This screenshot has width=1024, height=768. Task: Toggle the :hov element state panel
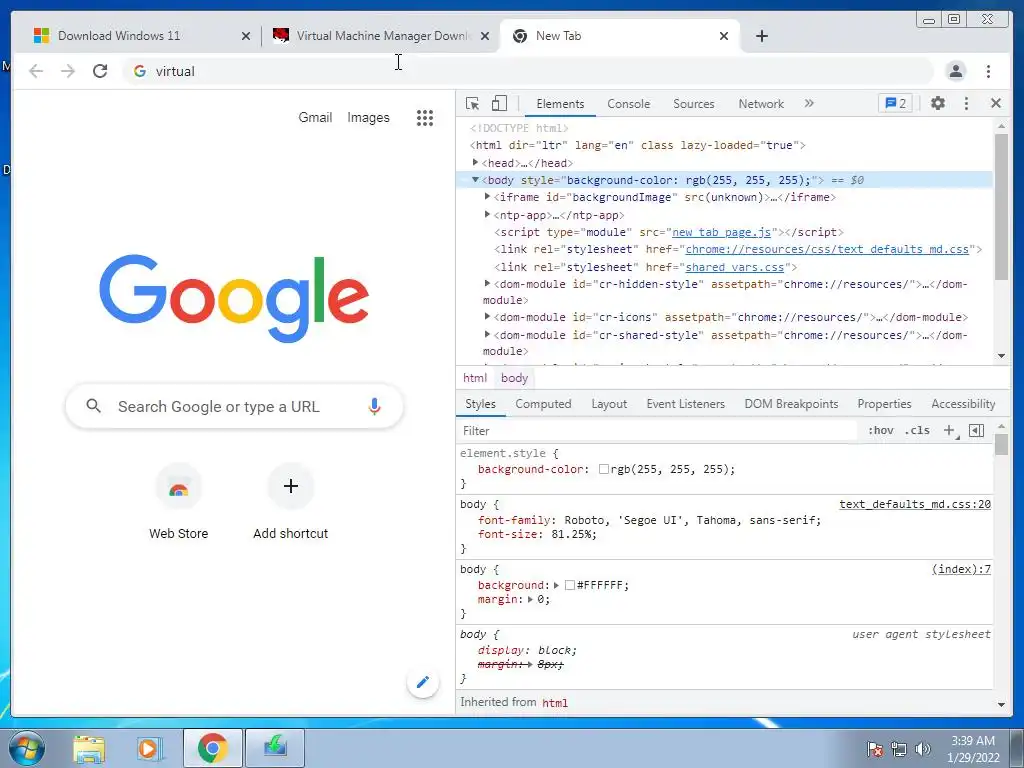(x=880, y=430)
